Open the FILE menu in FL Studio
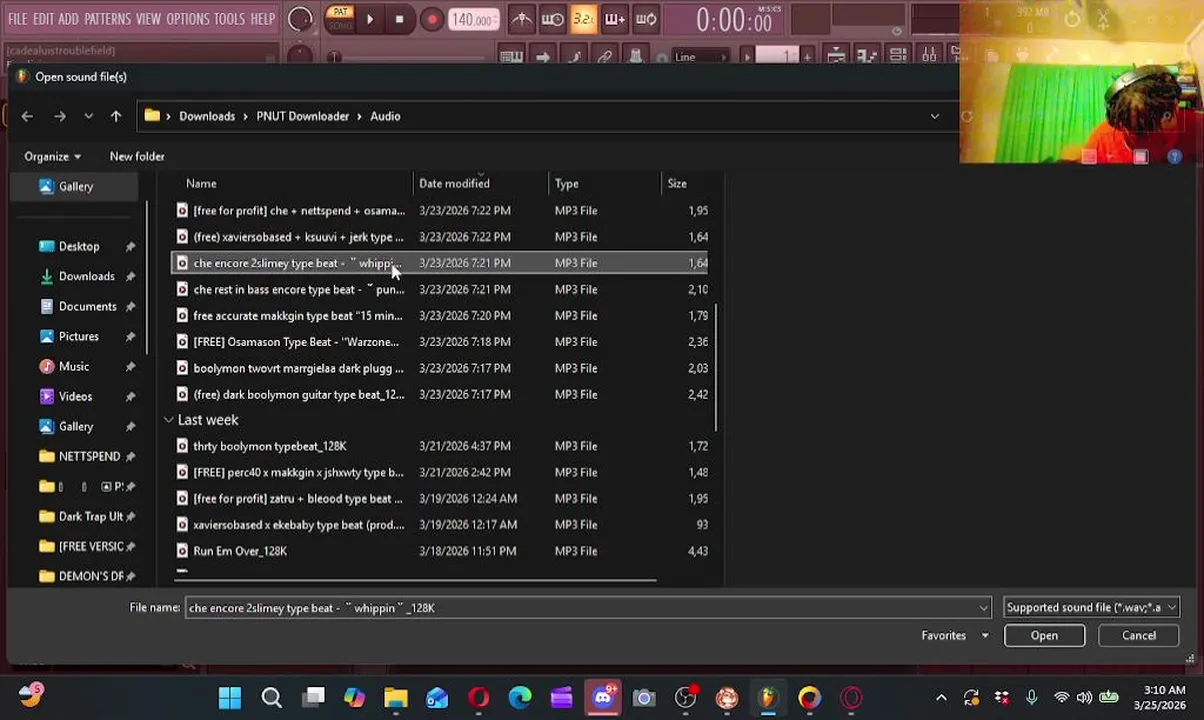Image resolution: width=1204 pixels, height=720 pixels. [x=18, y=19]
